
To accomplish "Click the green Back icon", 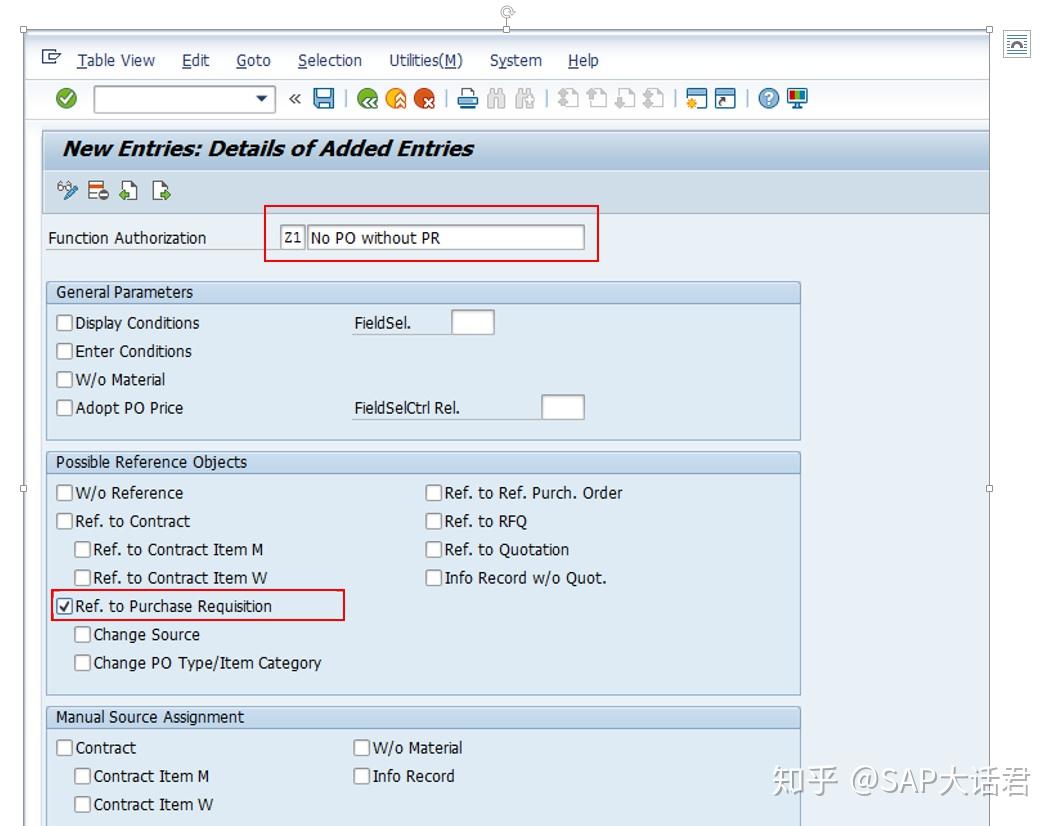I will coord(367,99).
